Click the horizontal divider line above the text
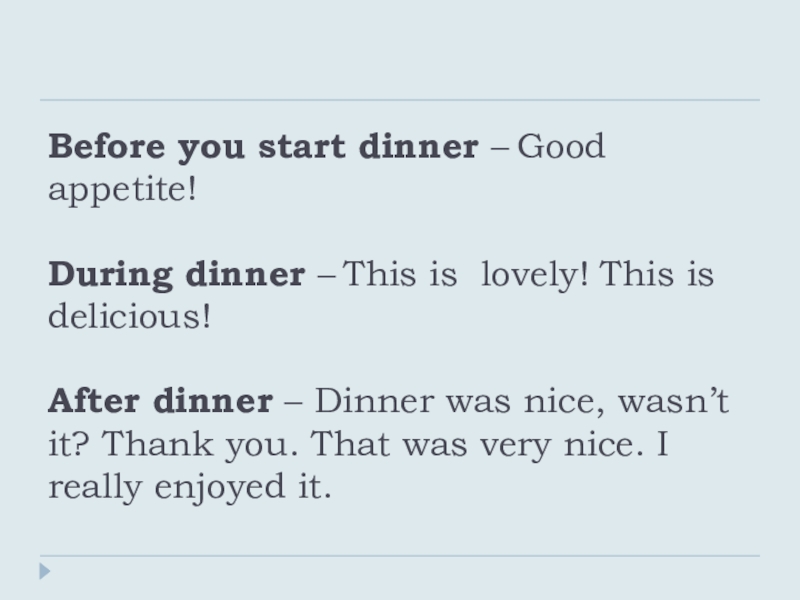Screen dimensions: 800x600 [x=400, y=100]
